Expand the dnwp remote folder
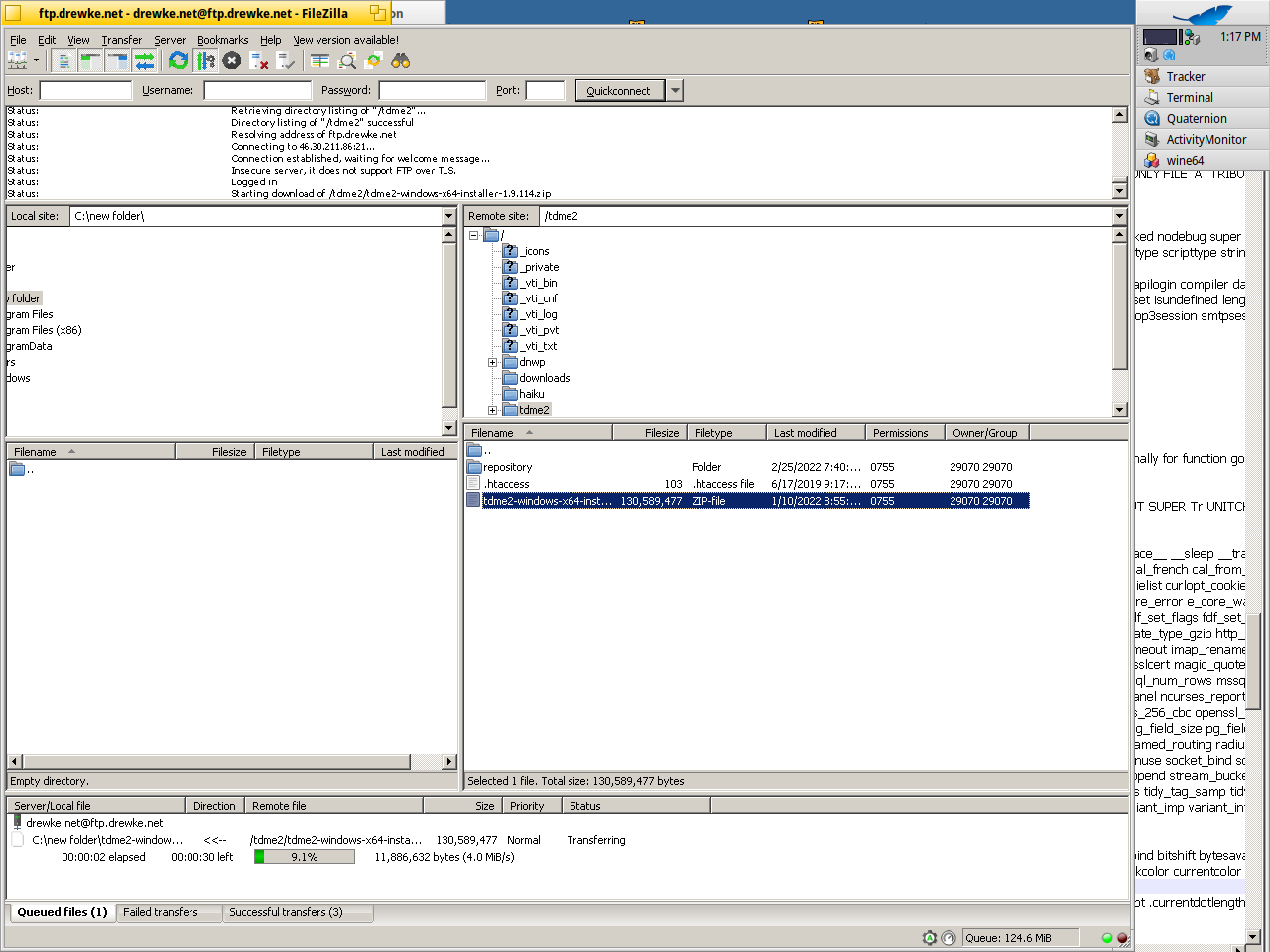The height and width of the screenshot is (952, 1270). pyautogui.click(x=493, y=362)
